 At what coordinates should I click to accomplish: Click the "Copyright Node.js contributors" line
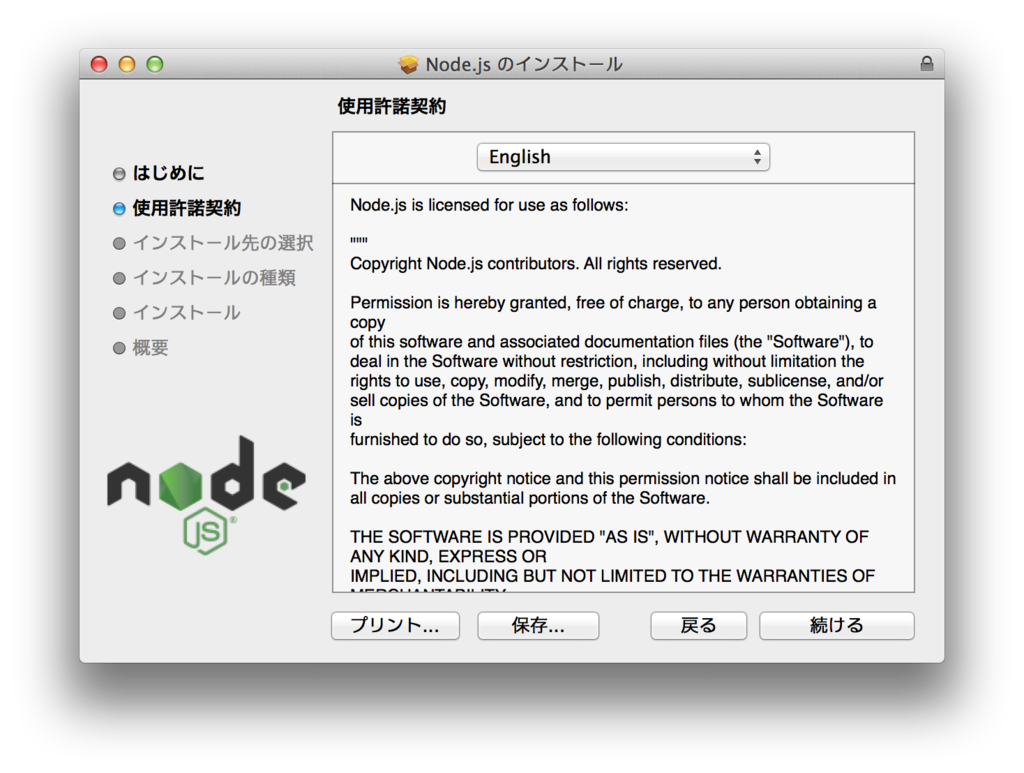tap(536, 264)
